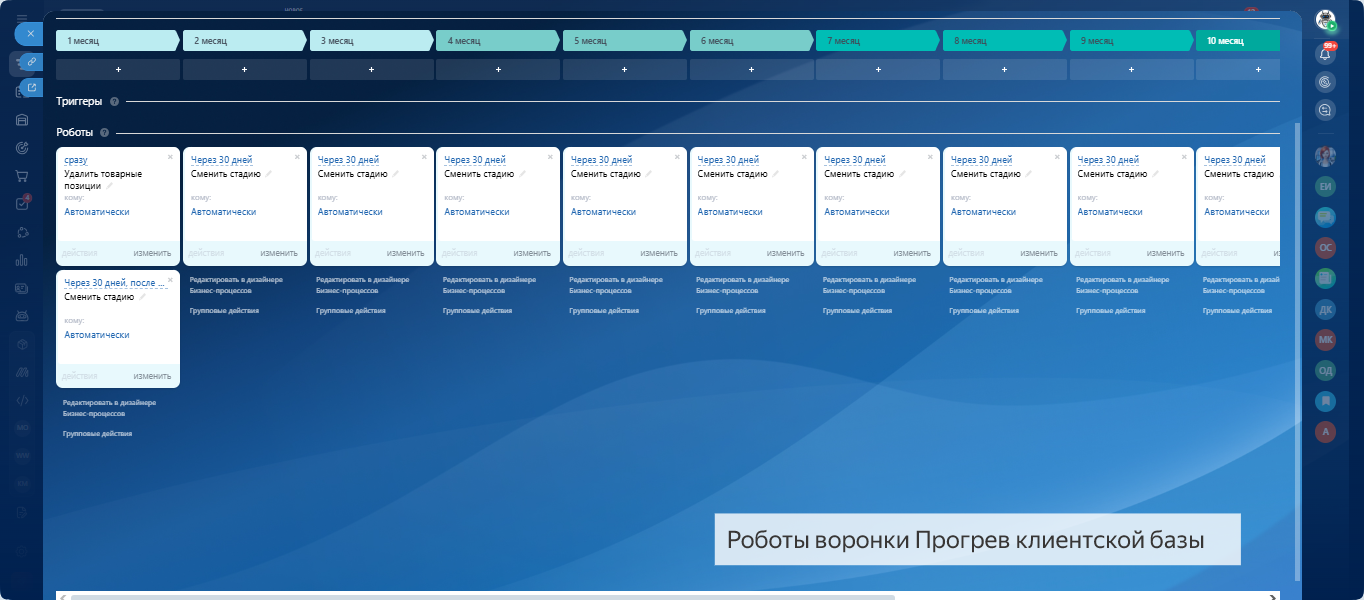Click the horizontal scrollbar at the bottom
The image size is (1364, 600).
(480, 597)
